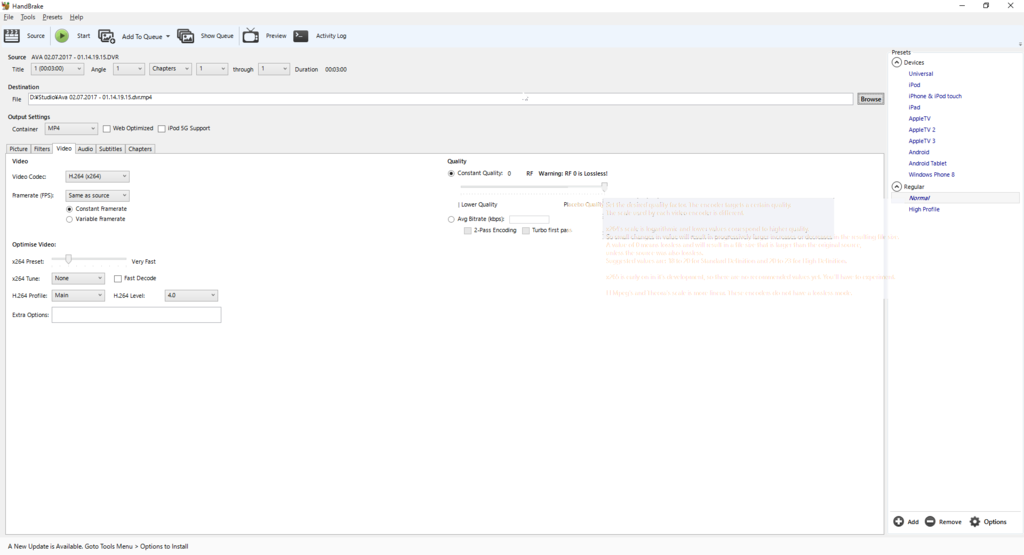Click the destination File path field

[x=440, y=99]
